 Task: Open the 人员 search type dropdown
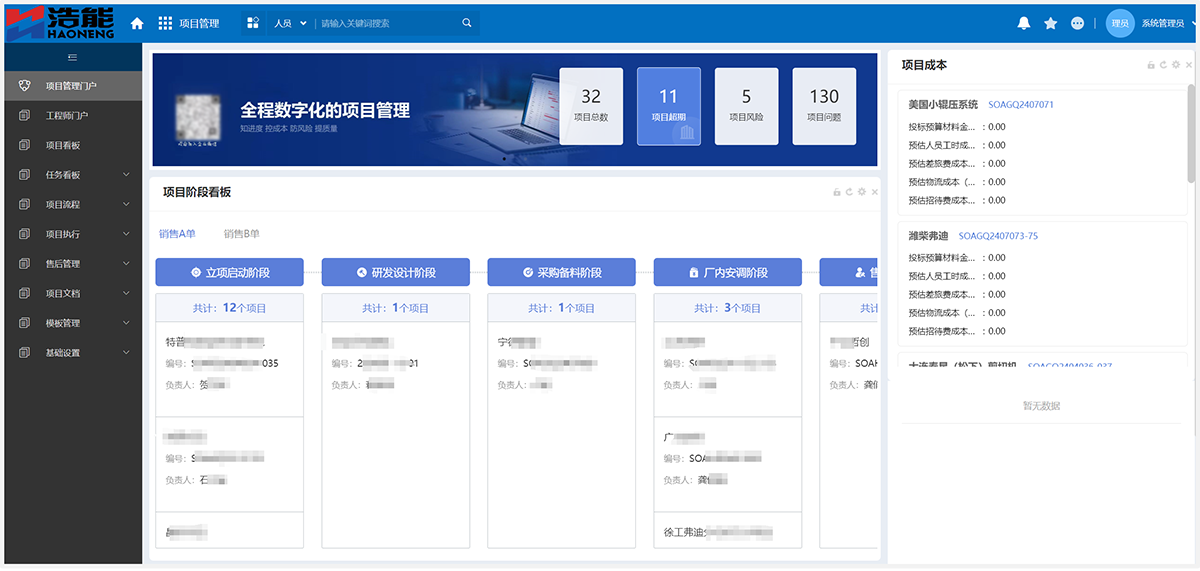[x=290, y=23]
